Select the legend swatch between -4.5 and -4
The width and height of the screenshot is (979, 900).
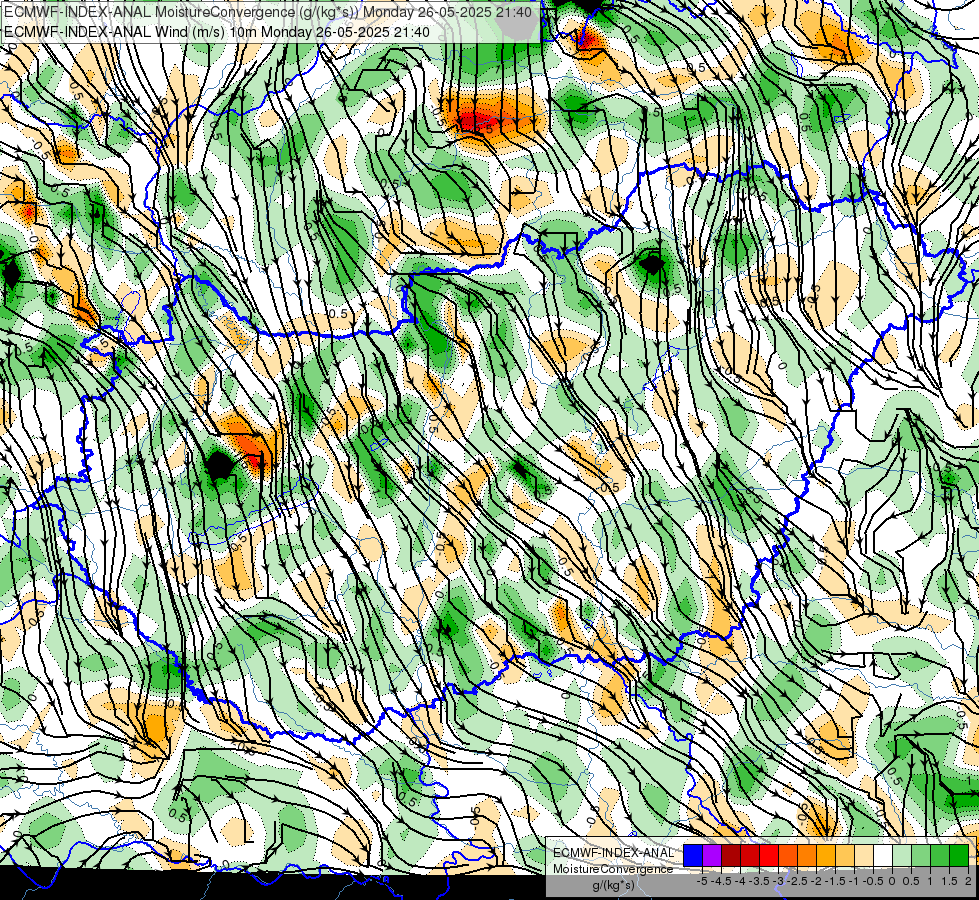(731, 856)
